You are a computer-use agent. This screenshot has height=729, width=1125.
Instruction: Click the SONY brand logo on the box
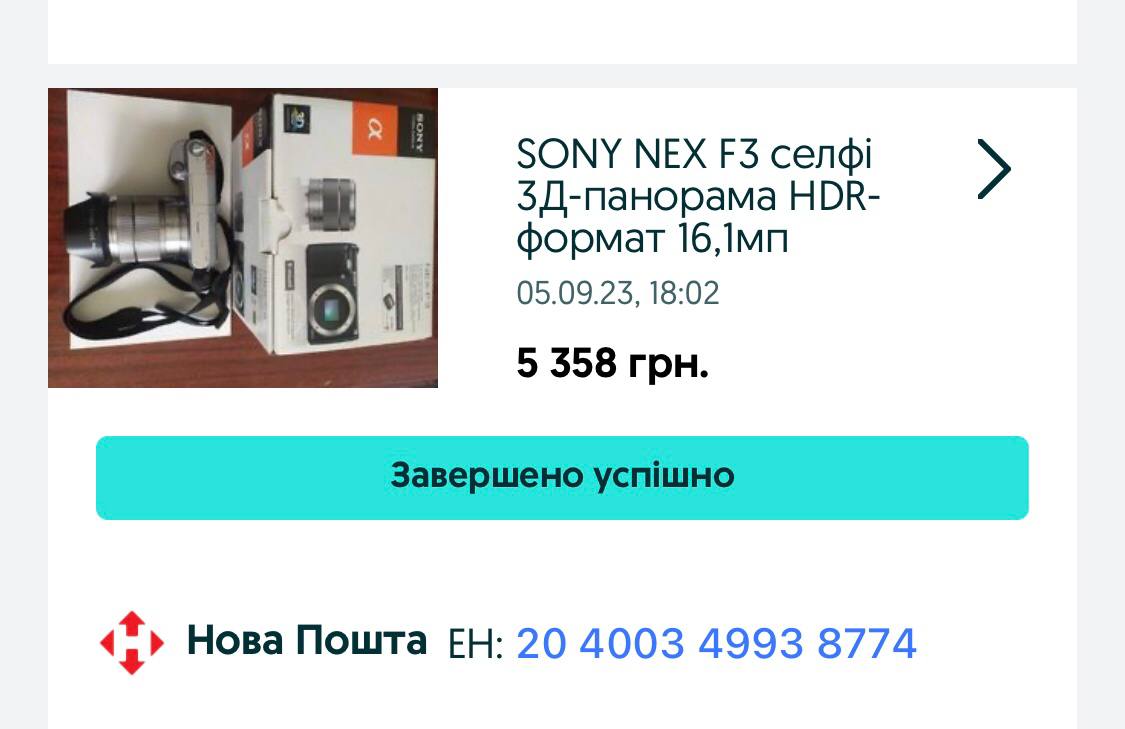point(416,132)
